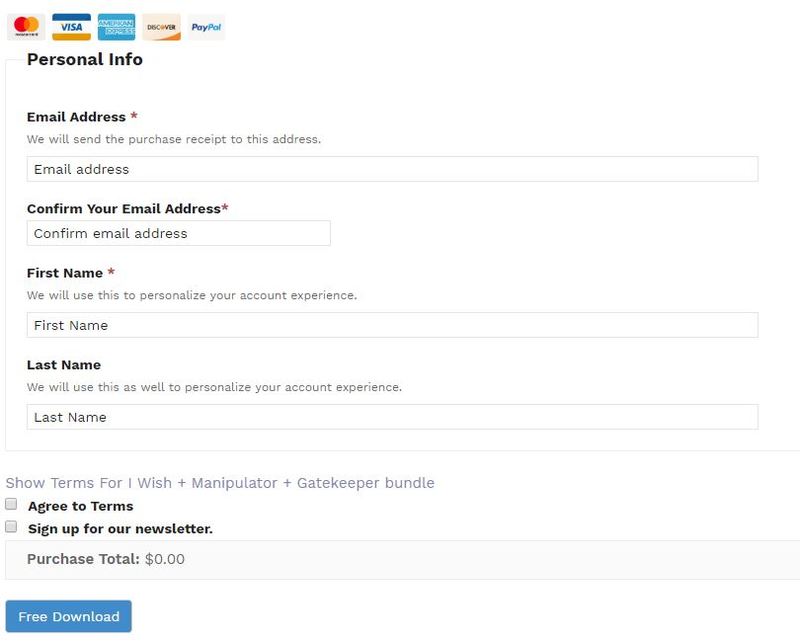Viewport: 800px width, 642px height.
Task: Click the Confirm email address field
Action: (178, 233)
